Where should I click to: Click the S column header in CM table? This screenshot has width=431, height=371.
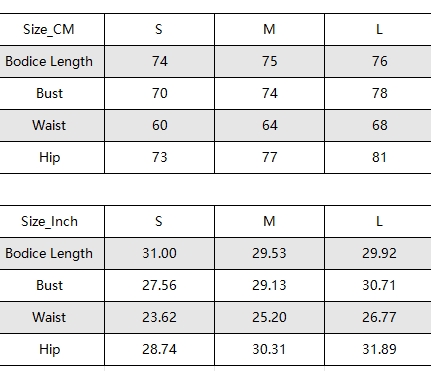pos(159,29)
